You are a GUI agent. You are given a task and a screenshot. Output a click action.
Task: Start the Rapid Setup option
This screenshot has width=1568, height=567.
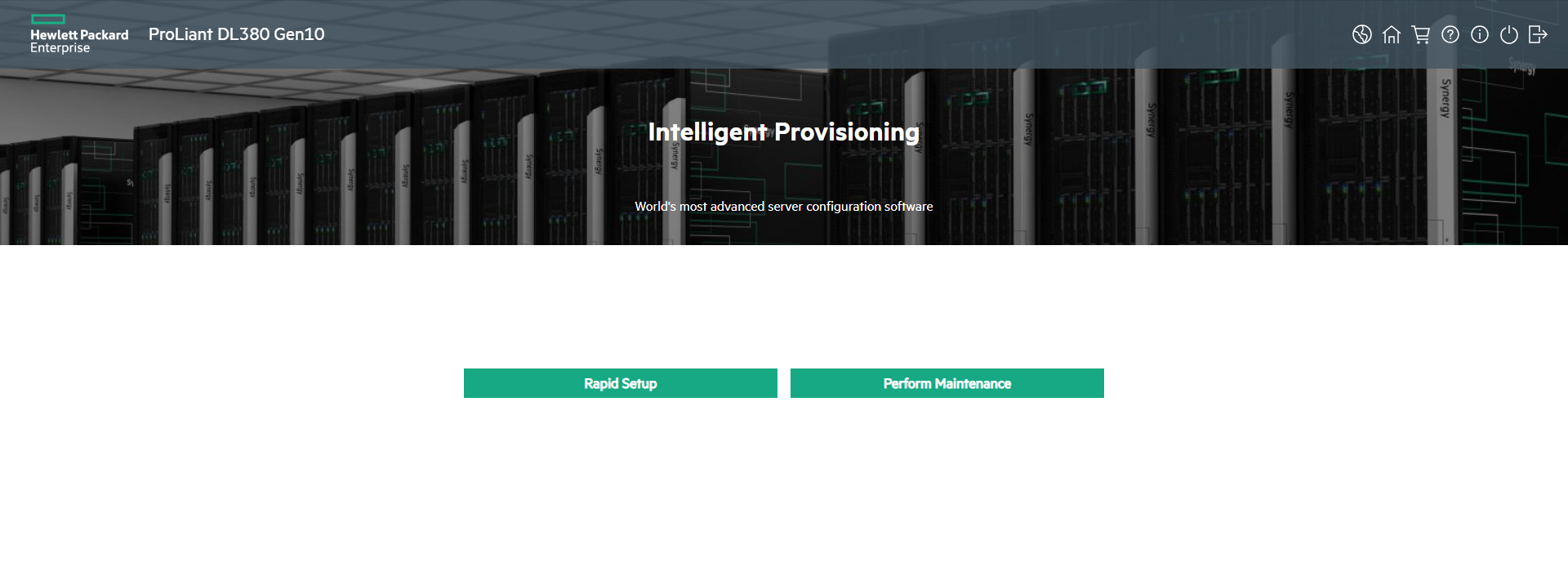(620, 383)
